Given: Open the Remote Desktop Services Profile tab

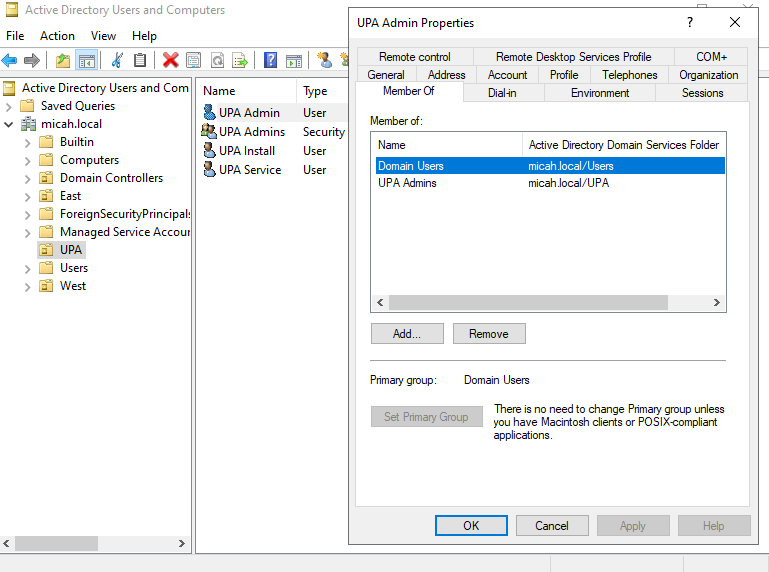Looking at the screenshot, I should click(573, 57).
